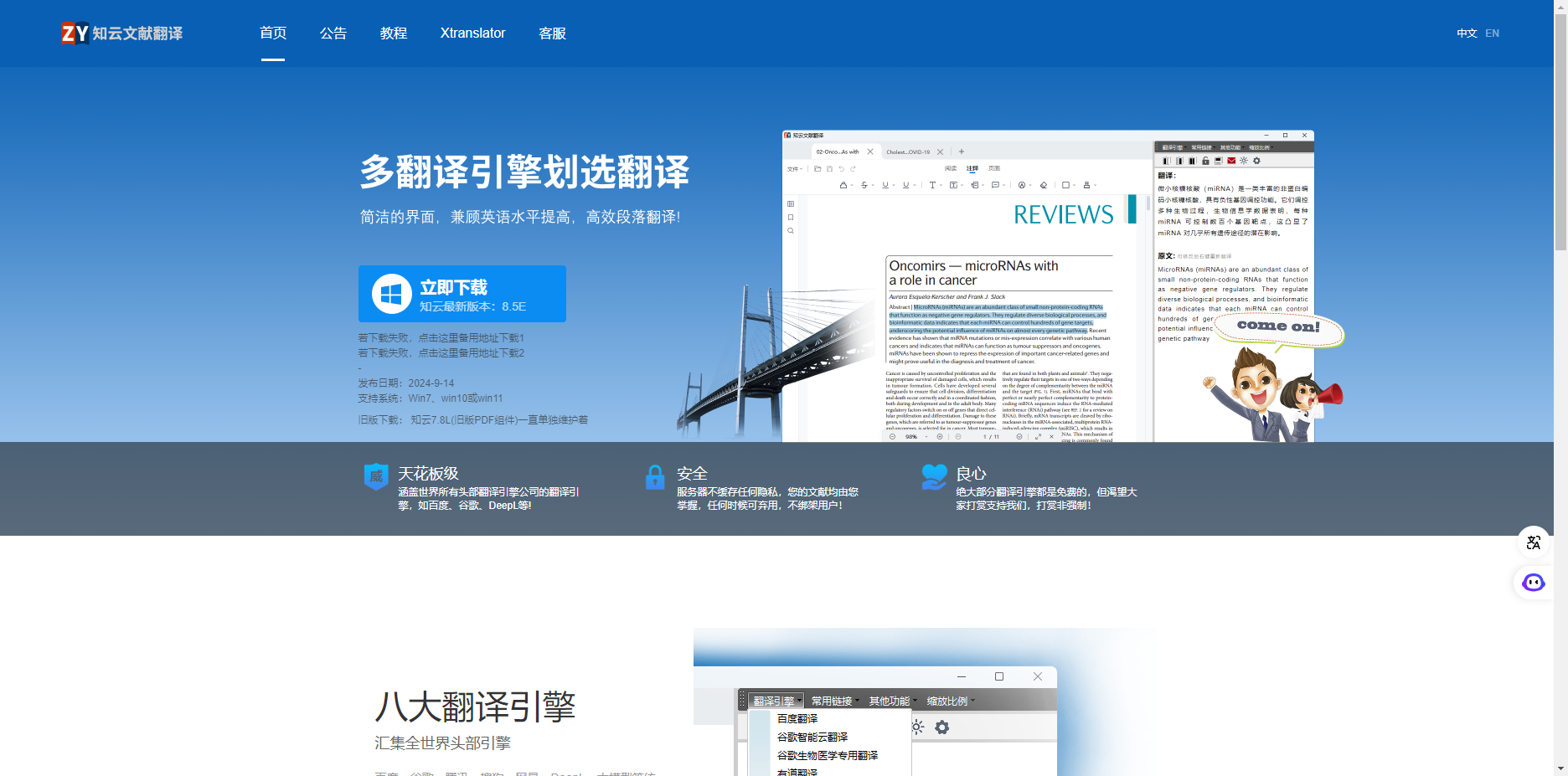Open the 公告 navigation item
The width and height of the screenshot is (1568, 776).
[333, 33]
